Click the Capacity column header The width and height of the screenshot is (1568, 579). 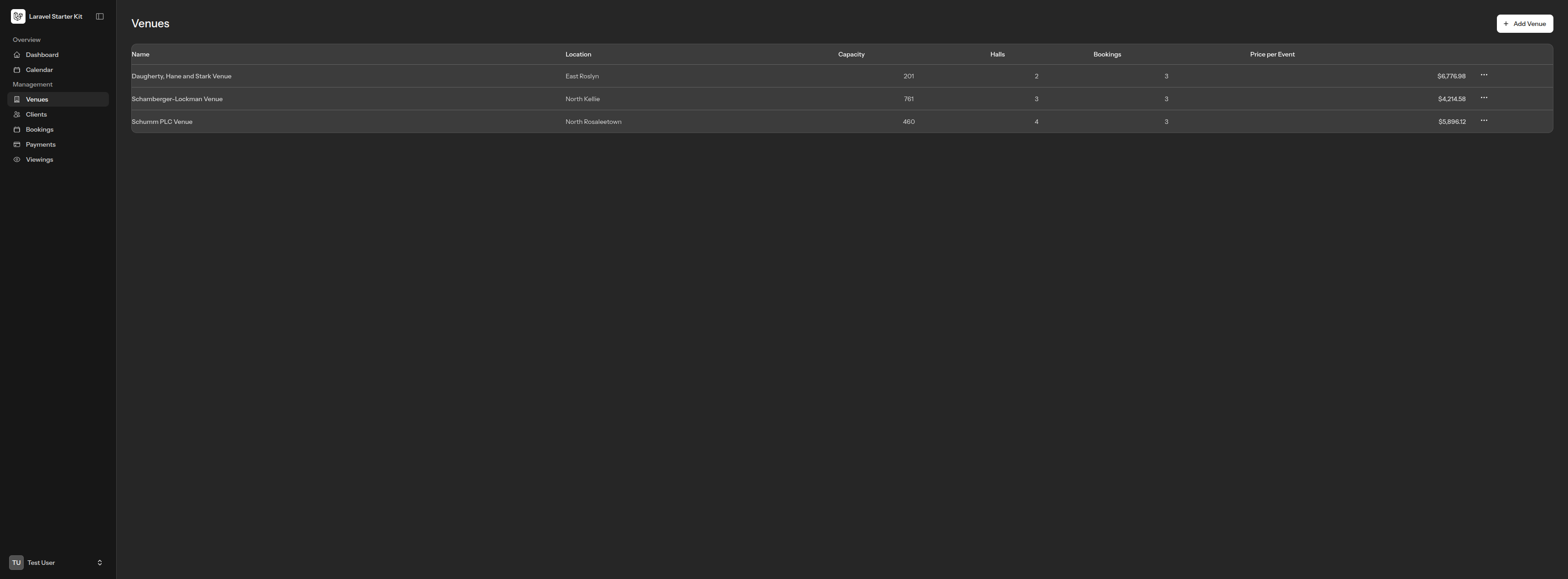[x=851, y=54]
